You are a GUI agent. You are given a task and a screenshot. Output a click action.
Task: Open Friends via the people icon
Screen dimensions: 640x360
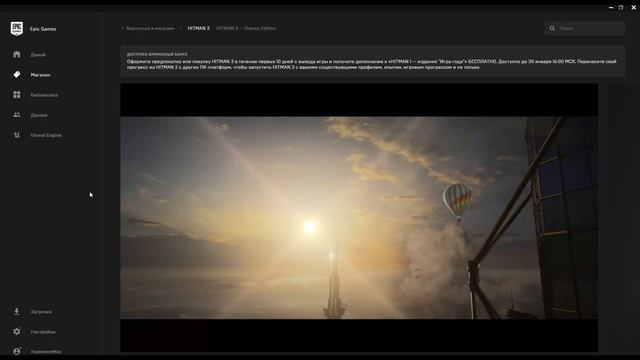tap(17, 115)
